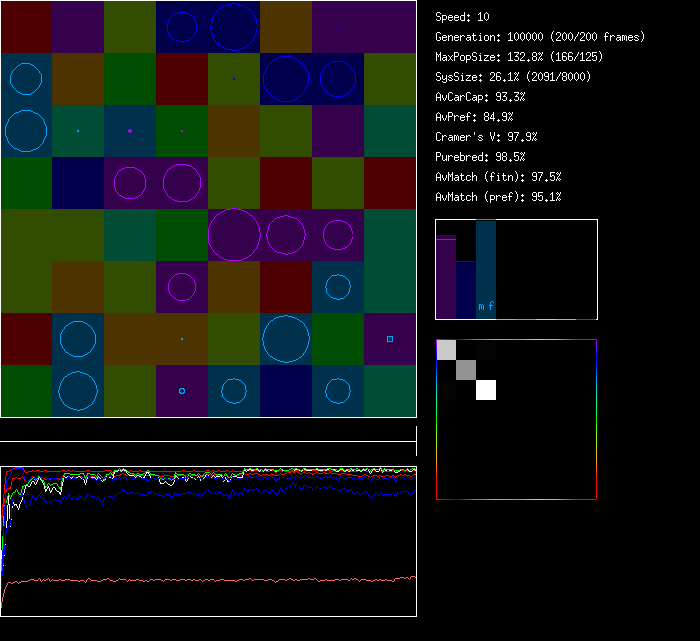Click the empty strip above the graph
The image size is (700, 641).
pos(208,431)
